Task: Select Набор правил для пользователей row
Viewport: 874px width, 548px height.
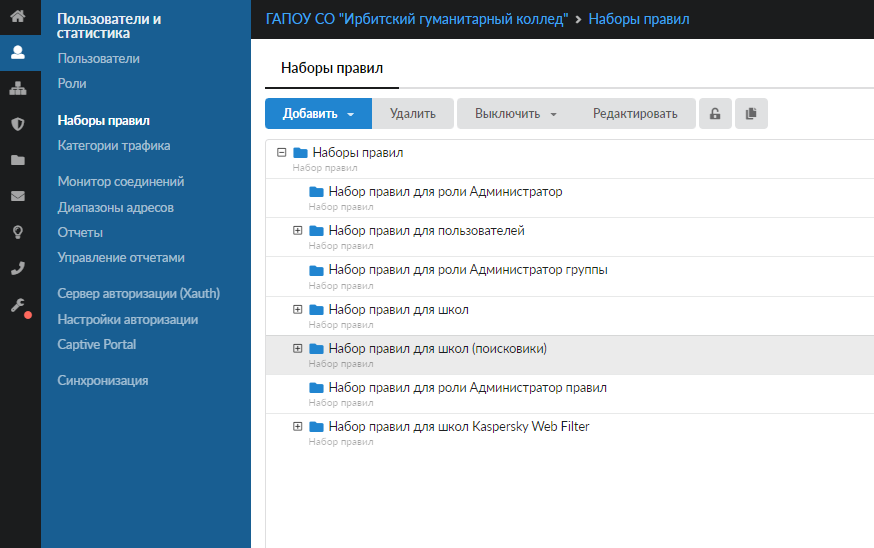Action: click(570, 237)
